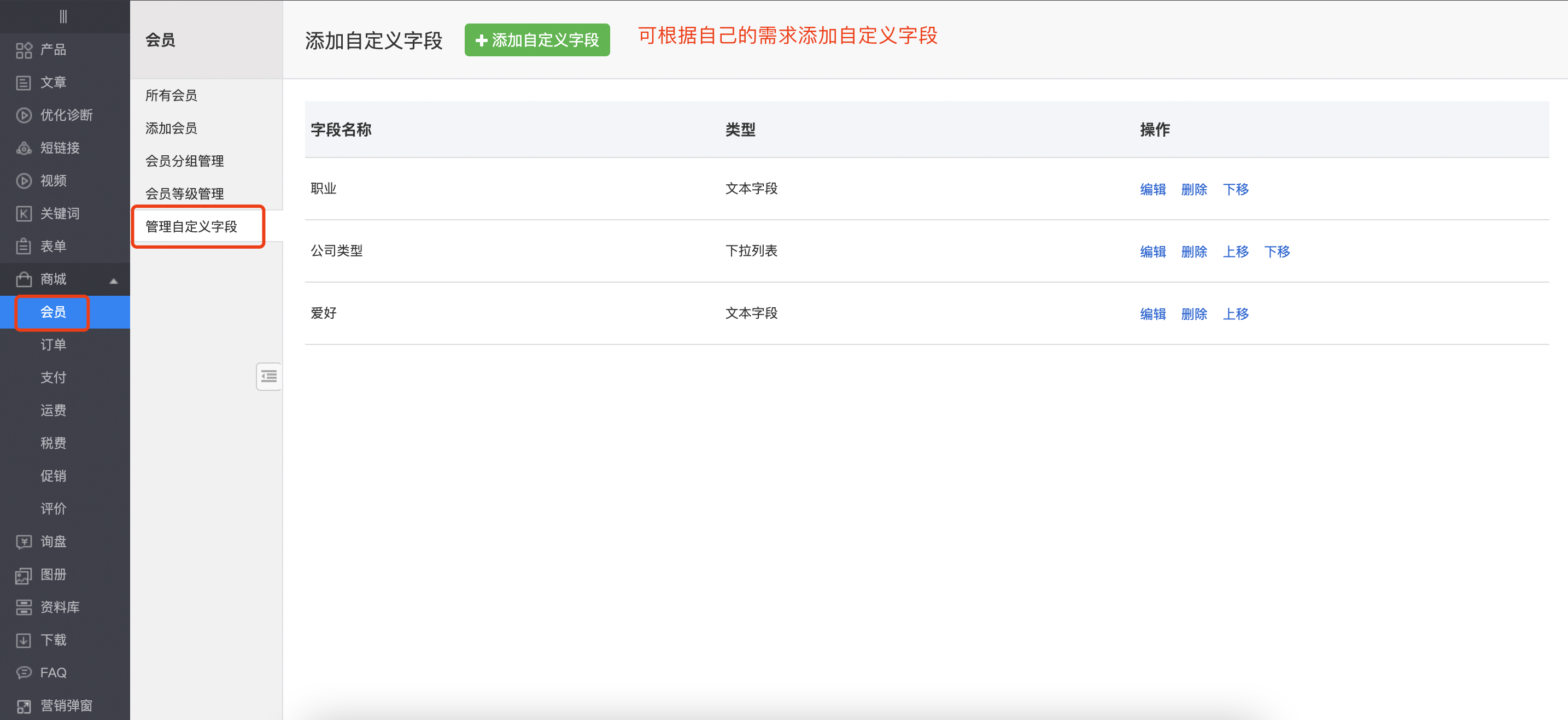Viewport: 1568px width, 720px height.
Task: Open the FAQ chat bubble icon
Action: (x=24, y=672)
